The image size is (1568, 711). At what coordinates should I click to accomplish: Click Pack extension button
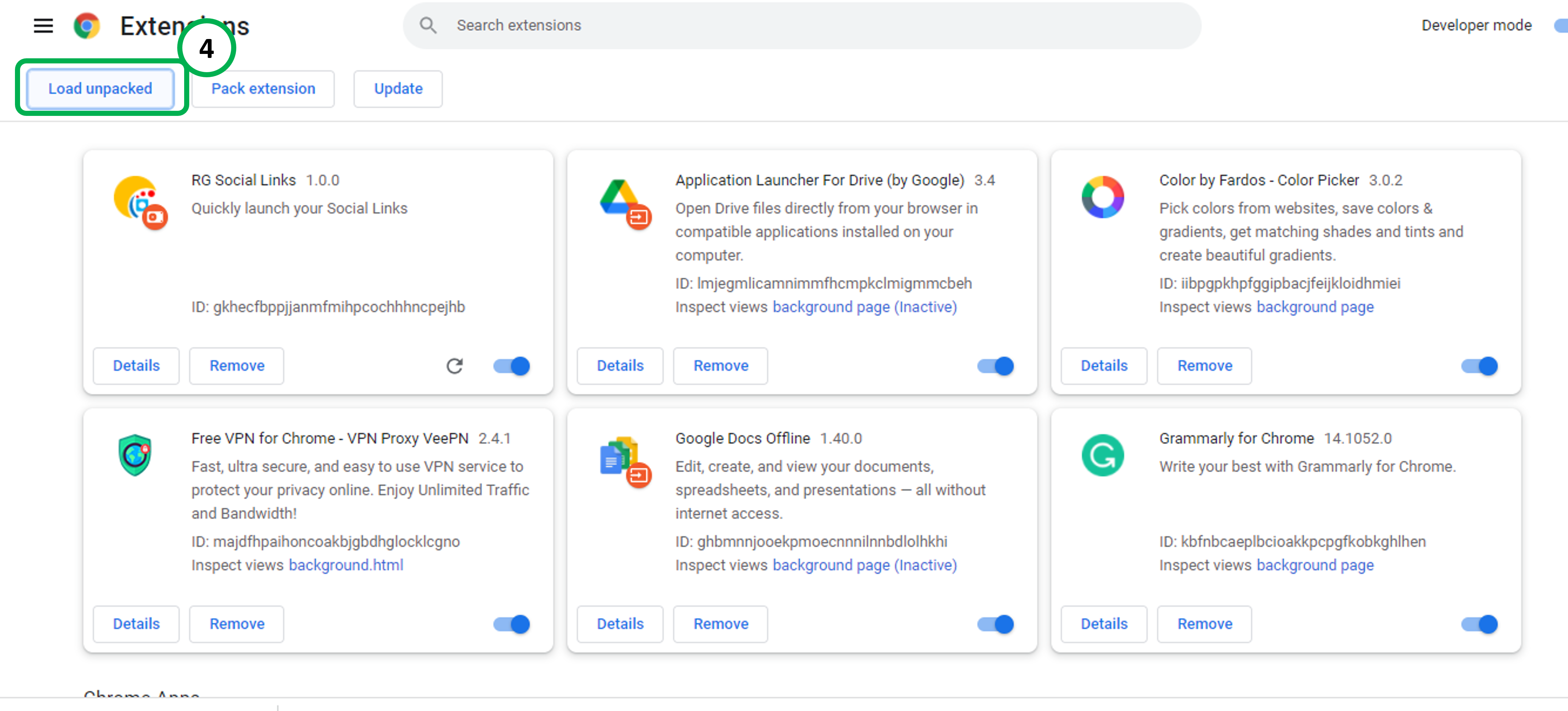pyautogui.click(x=263, y=89)
